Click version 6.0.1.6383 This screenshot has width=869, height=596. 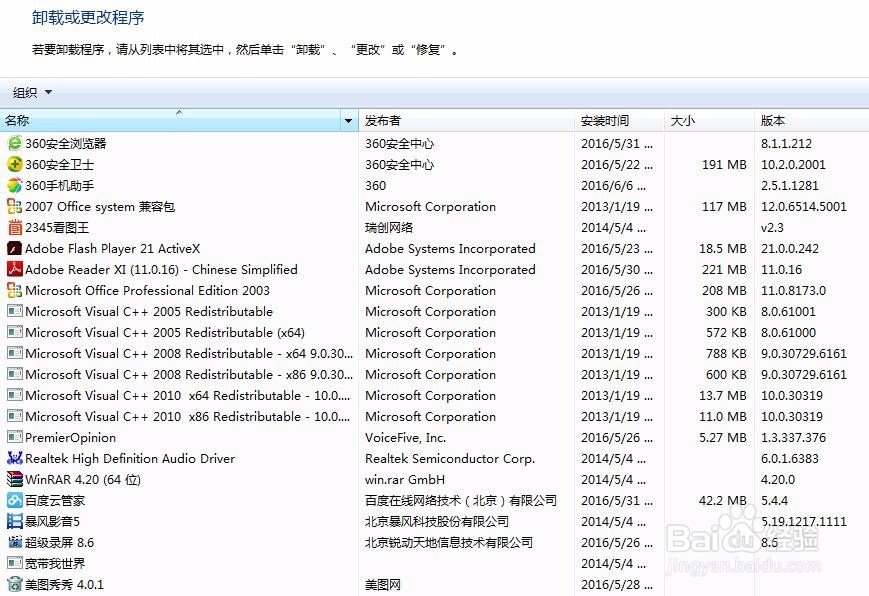point(790,459)
